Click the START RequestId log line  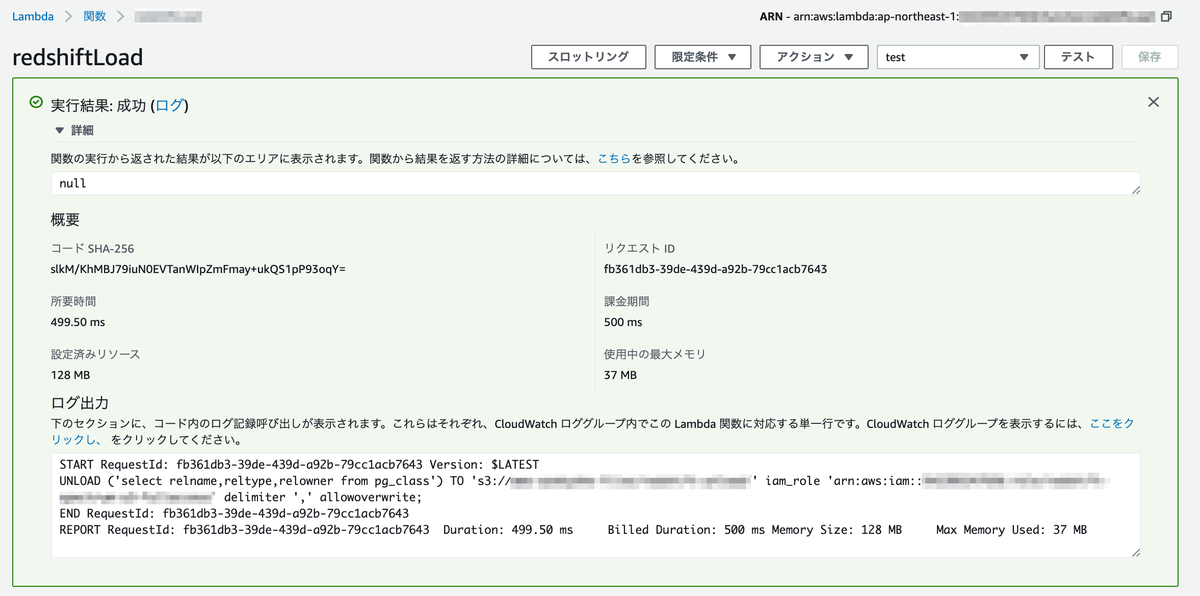(x=299, y=465)
